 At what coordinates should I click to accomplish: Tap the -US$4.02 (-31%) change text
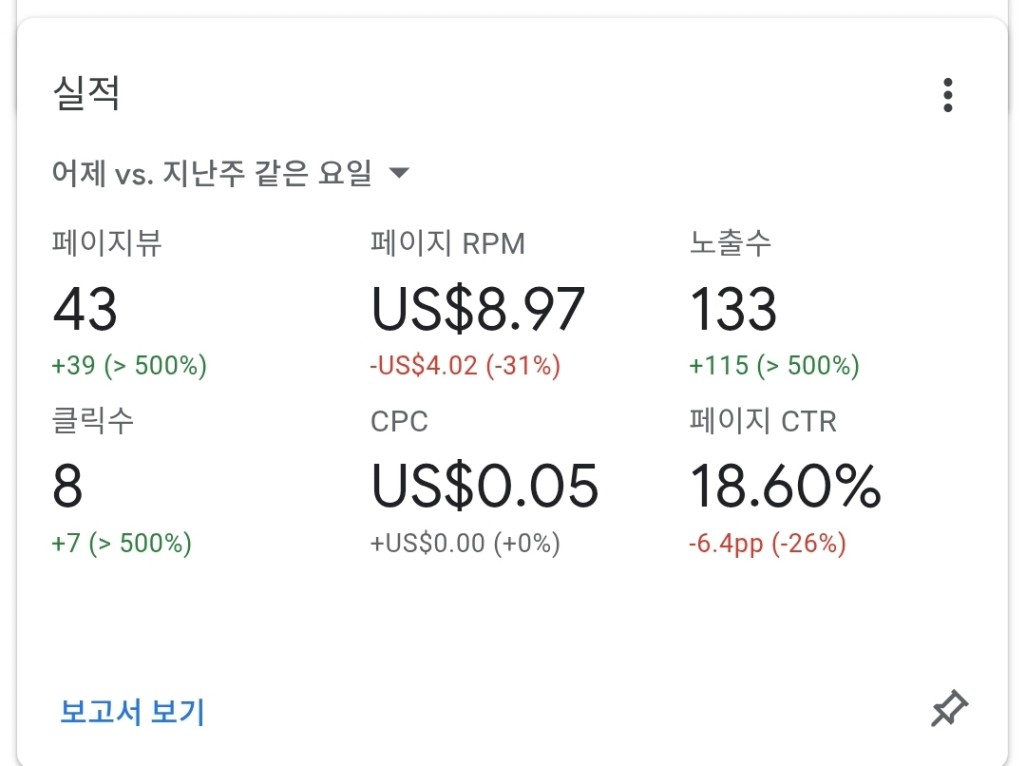click(x=465, y=365)
